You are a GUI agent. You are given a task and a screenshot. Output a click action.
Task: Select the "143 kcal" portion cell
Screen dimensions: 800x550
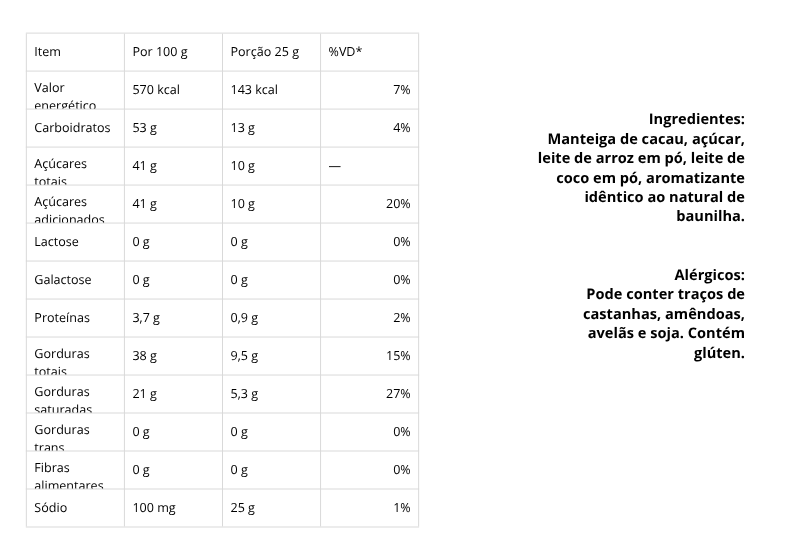254,90
